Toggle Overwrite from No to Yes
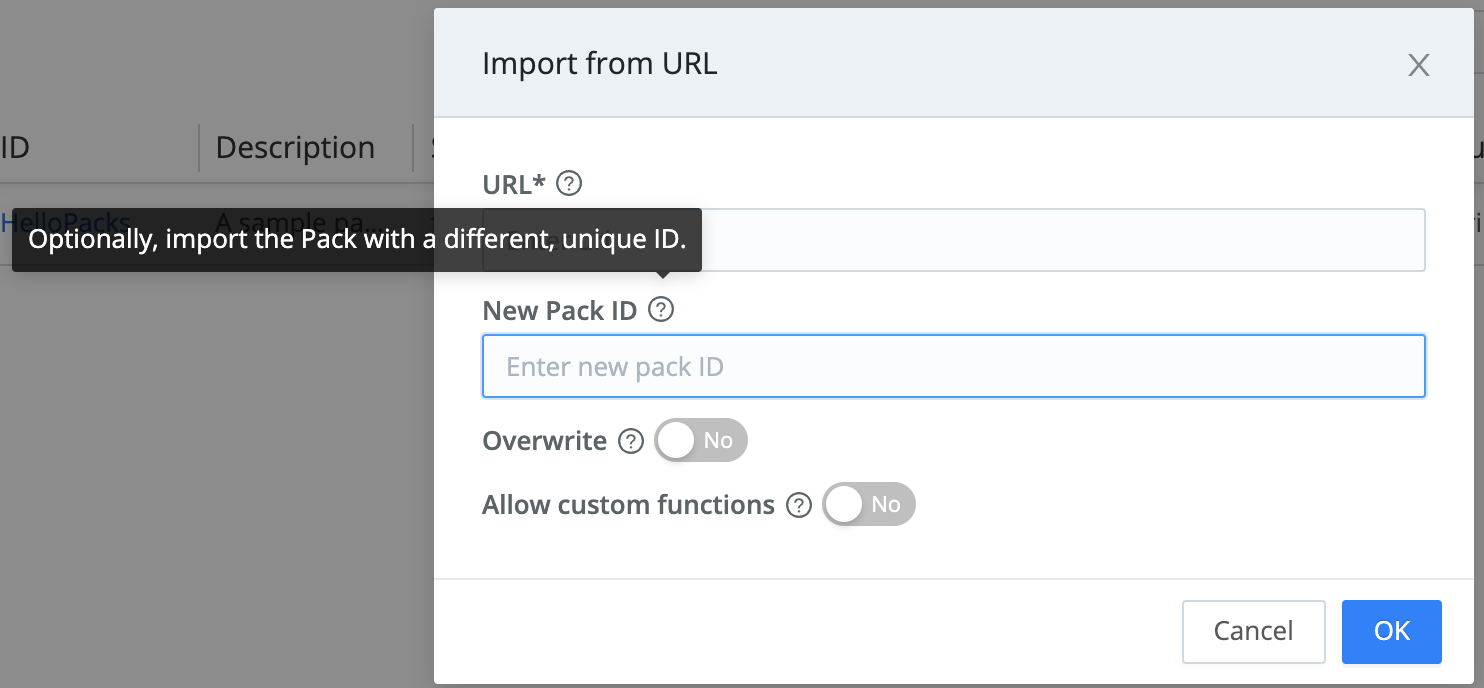 [700, 440]
